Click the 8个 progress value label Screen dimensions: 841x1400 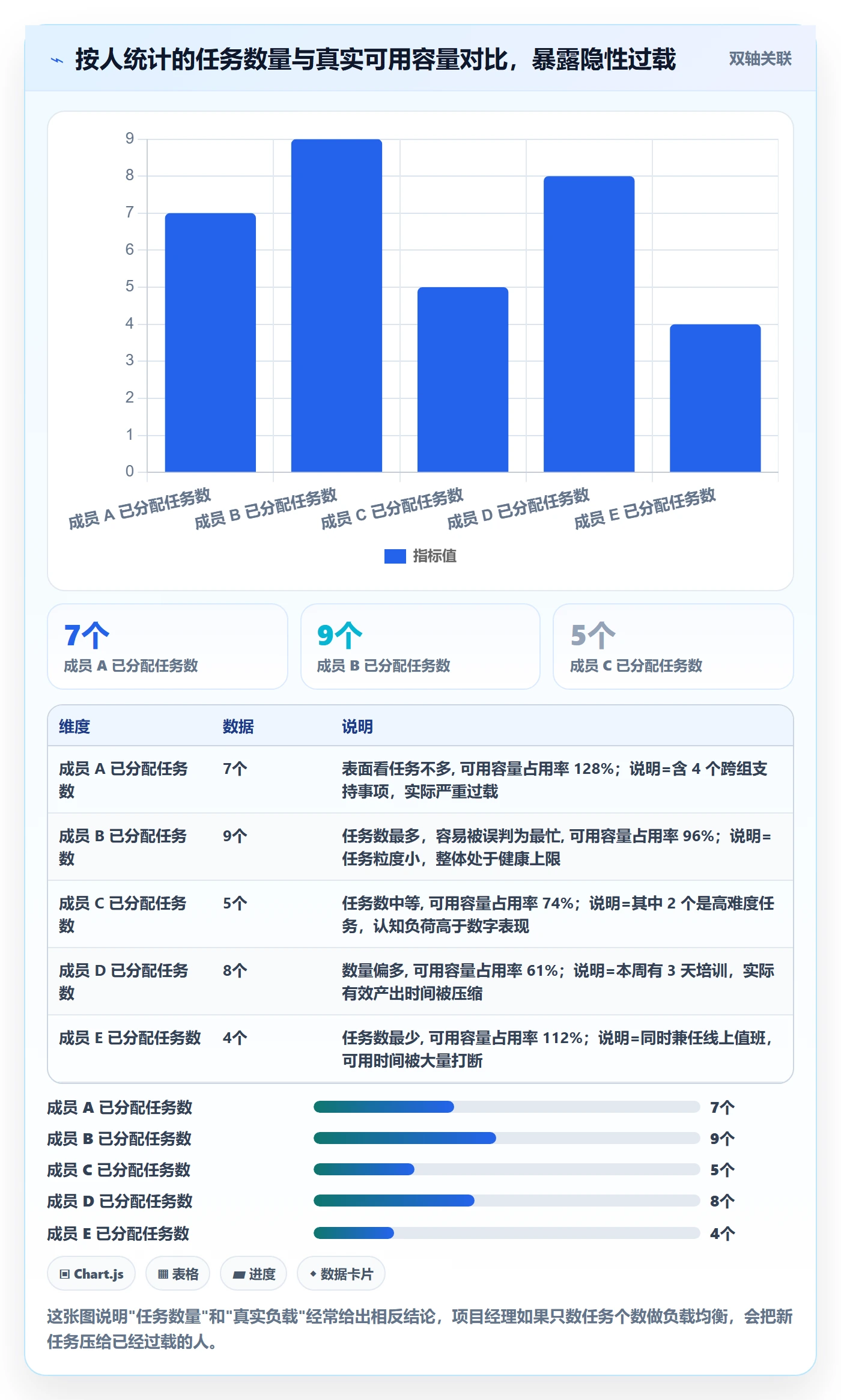click(722, 1201)
